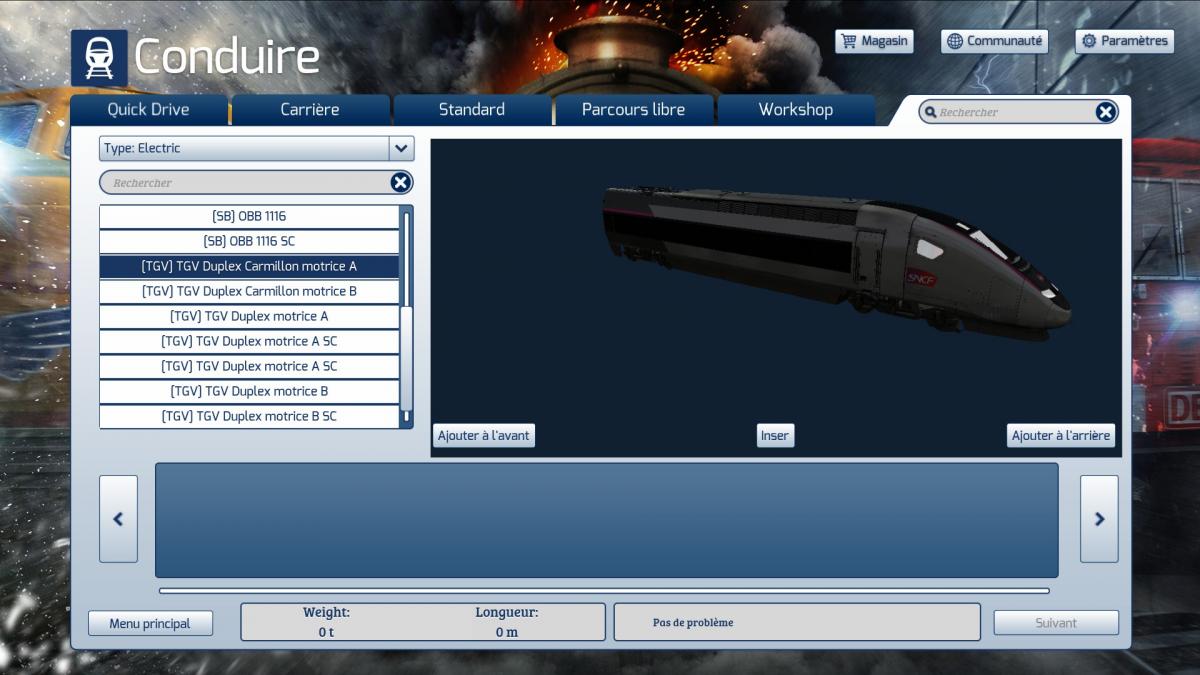Screen dimensions: 1200x675
Task: Select the second TGV Duplex motrice A SC row
Action: click(x=249, y=366)
